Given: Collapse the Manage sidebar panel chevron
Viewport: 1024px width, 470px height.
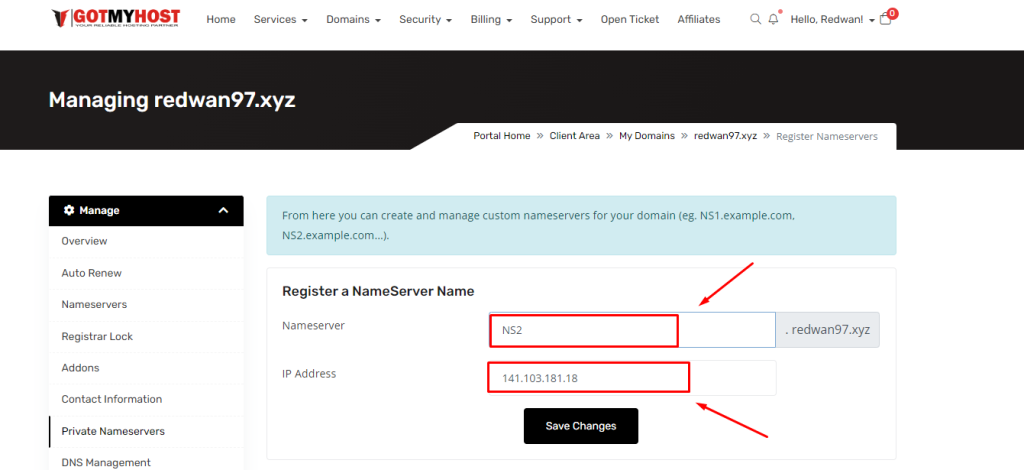Looking at the screenshot, I should 224,210.
